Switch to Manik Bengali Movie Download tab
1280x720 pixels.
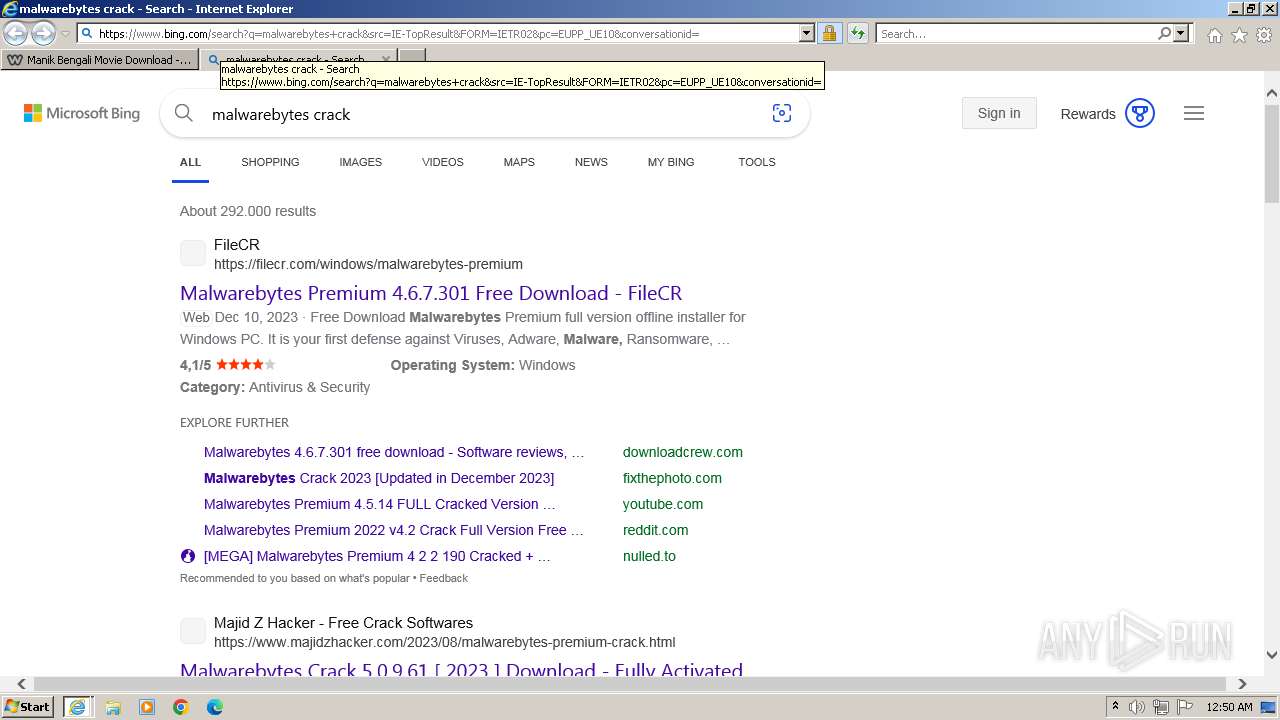(x=99, y=59)
